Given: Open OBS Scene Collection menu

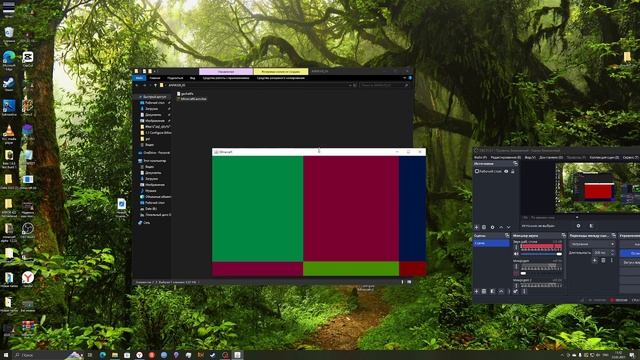Looking at the screenshot, I should 604,157.
